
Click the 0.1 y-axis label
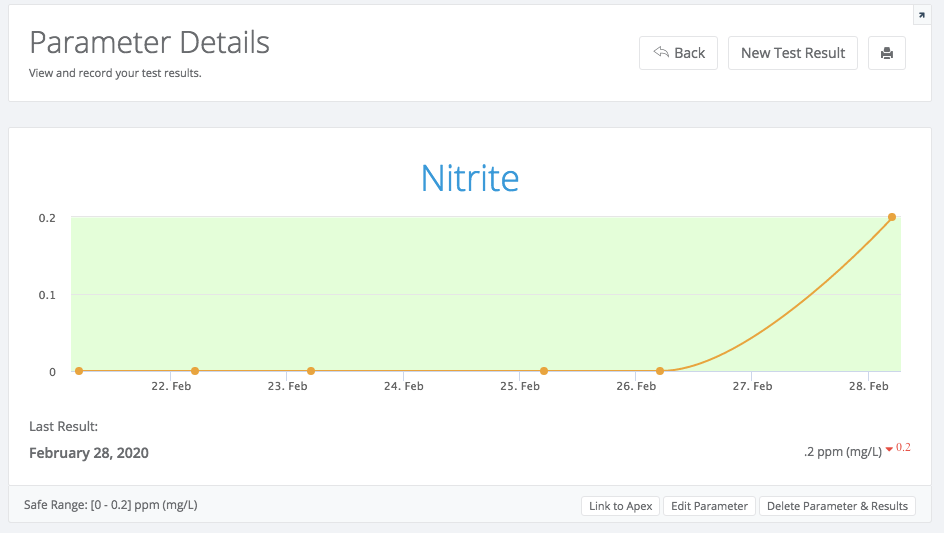(47, 295)
